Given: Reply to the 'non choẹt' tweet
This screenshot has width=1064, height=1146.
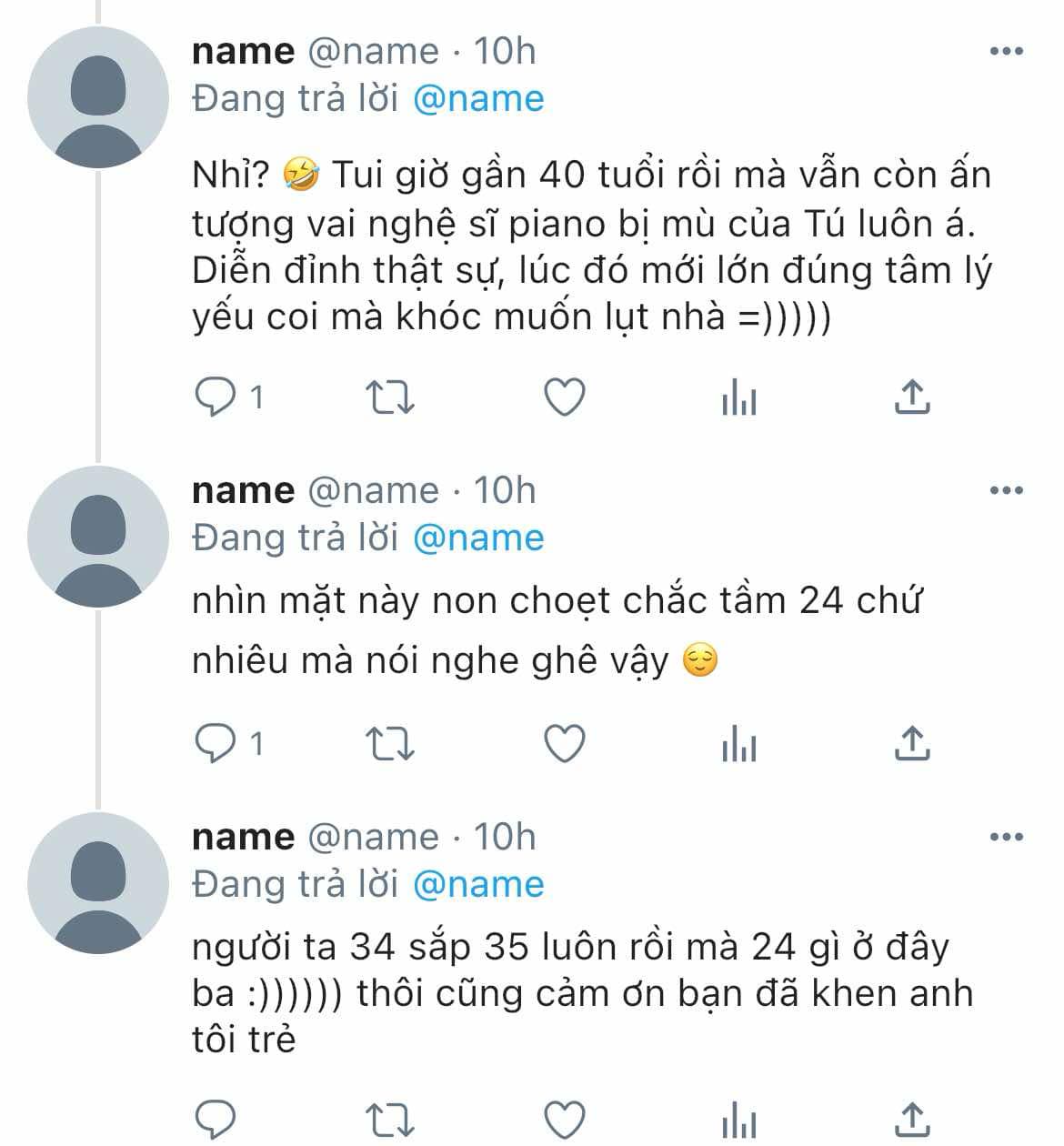Looking at the screenshot, I should click(216, 744).
